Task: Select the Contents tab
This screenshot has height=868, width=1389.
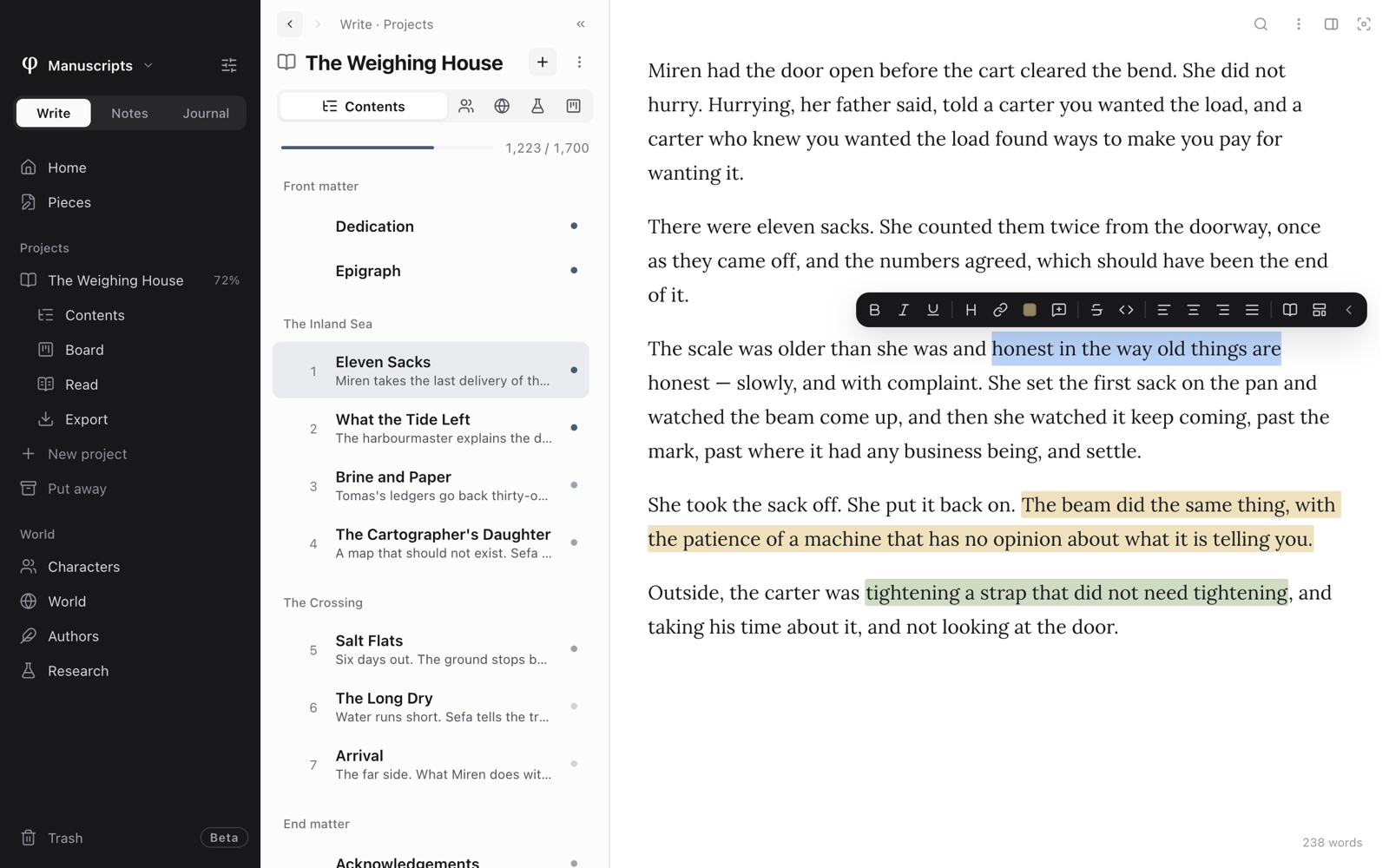Action: click(x=364, y=106)
